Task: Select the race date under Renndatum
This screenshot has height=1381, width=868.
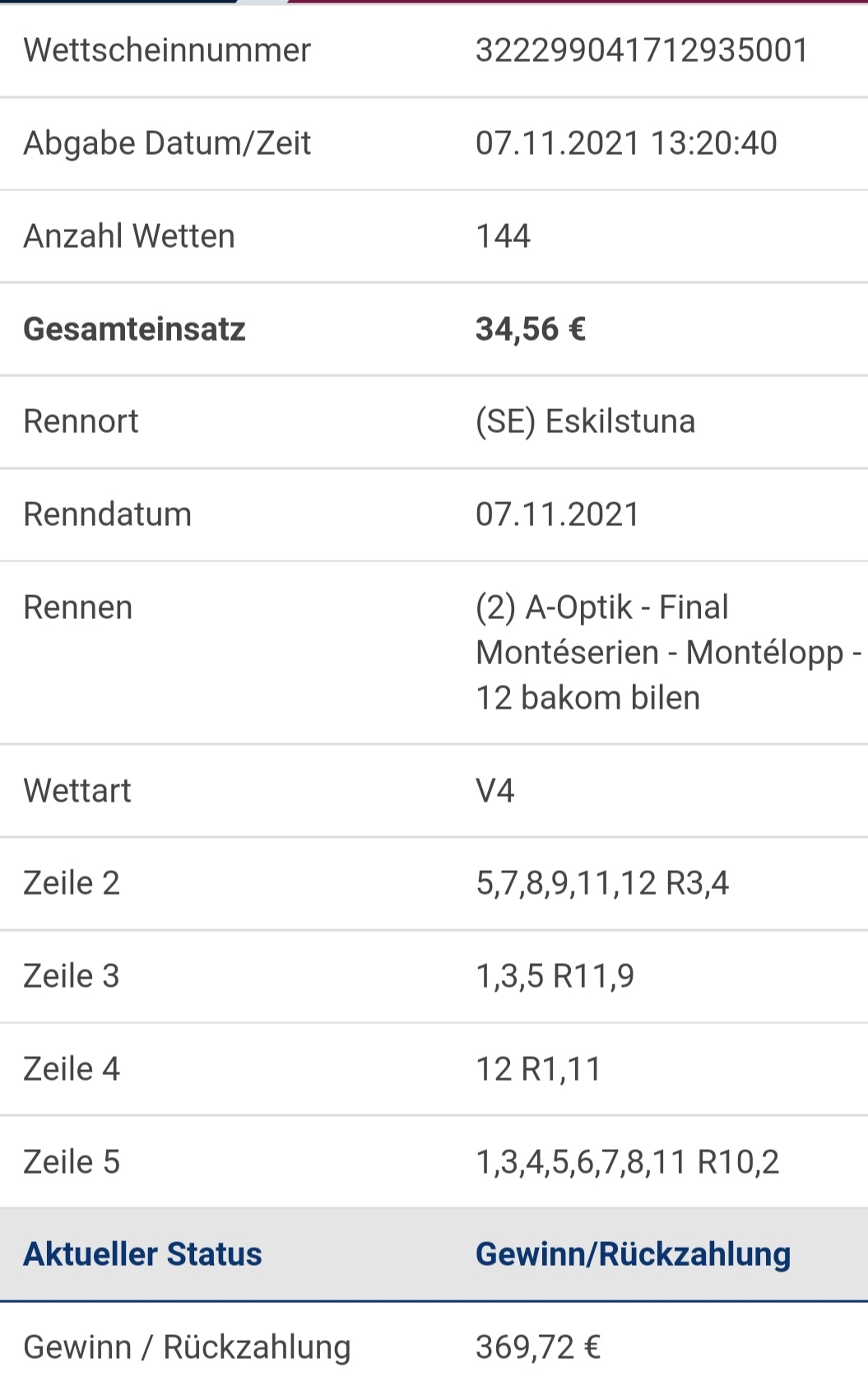Action: click(x=557, y=514)
